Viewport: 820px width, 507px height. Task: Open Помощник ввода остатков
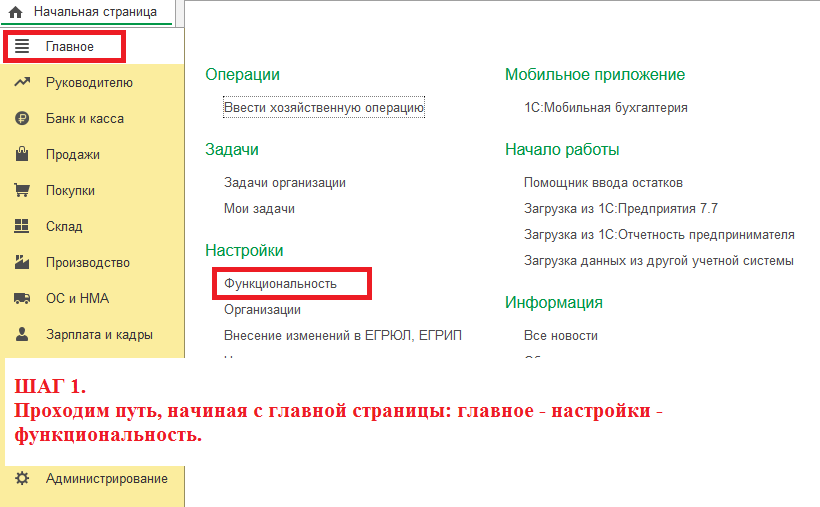click(603, 183)
